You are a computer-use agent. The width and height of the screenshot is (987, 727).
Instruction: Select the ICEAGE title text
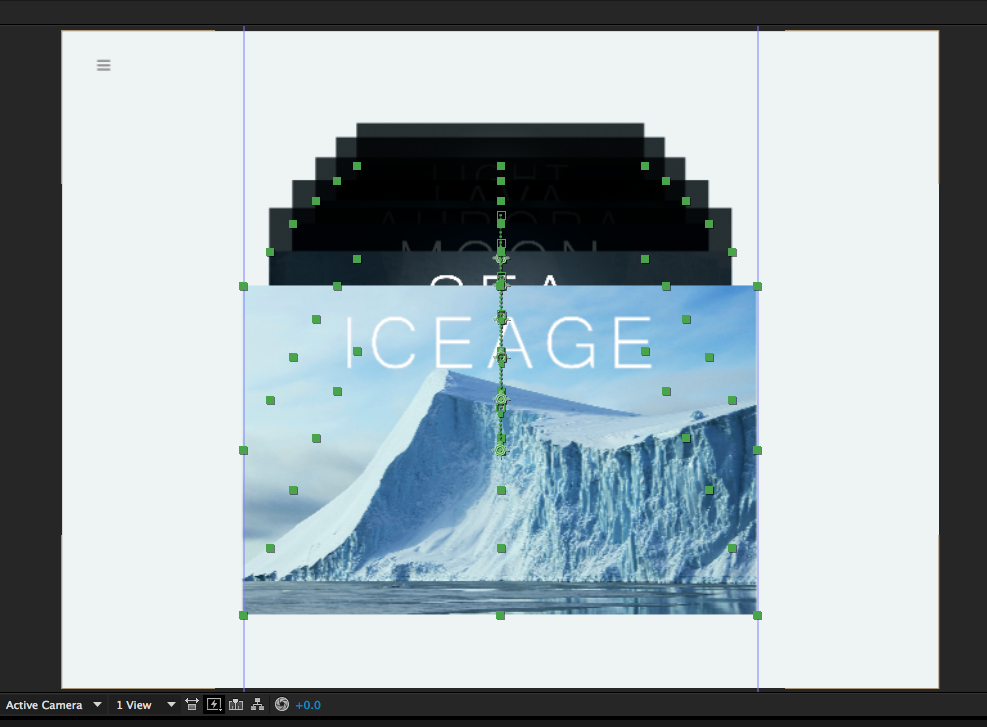pyautogui.click(x=500, y=342)
